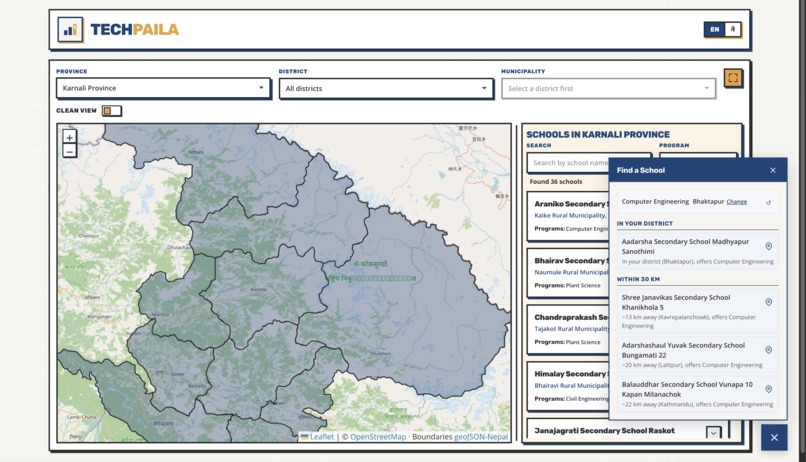Click map pin for Adarshashaul Yuvak Secondary School
The width and height of the screenshot is (806, 462).
click(768, 350)
